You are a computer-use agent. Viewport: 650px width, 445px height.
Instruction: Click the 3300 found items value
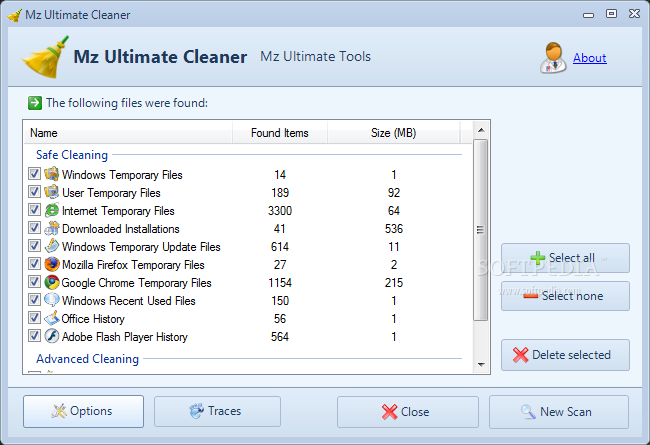[x=280, y=211]
